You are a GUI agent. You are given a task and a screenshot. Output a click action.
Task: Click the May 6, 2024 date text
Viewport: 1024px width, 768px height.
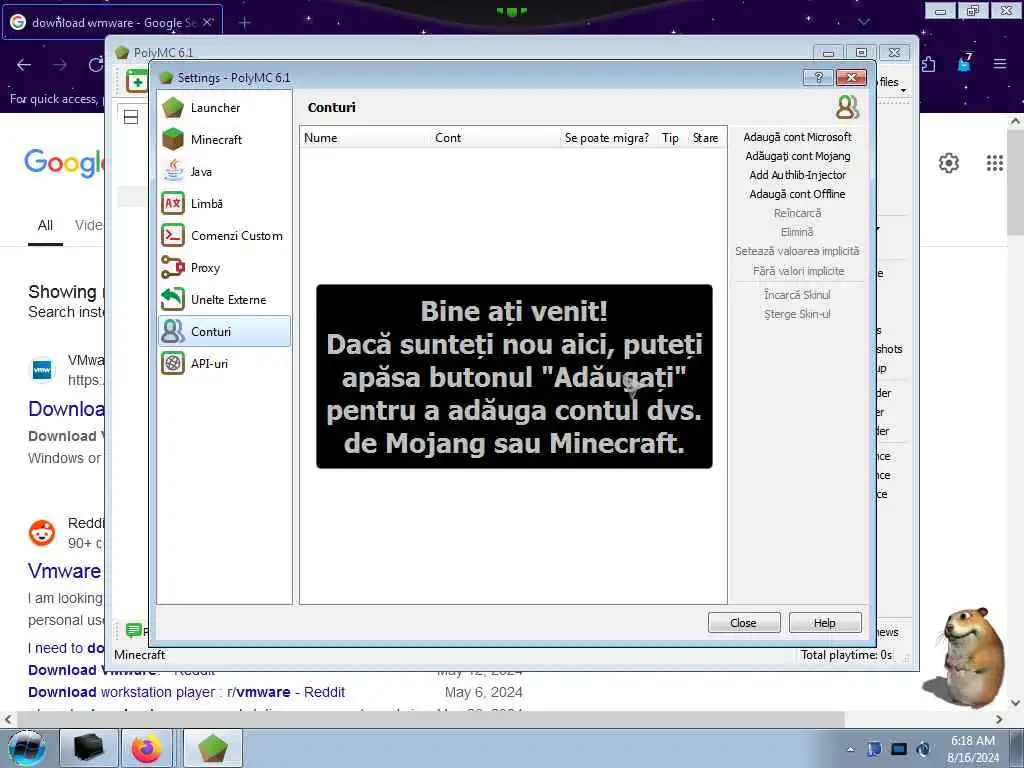point(483,692)
